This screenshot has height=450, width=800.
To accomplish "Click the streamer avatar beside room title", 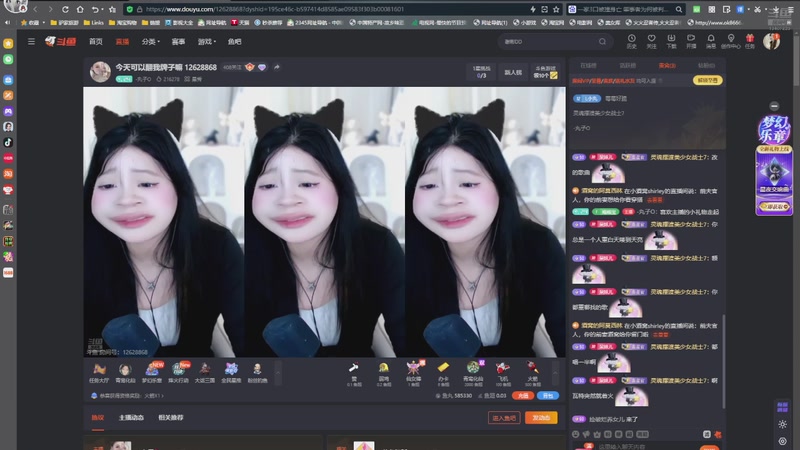I will click(100, 72).
